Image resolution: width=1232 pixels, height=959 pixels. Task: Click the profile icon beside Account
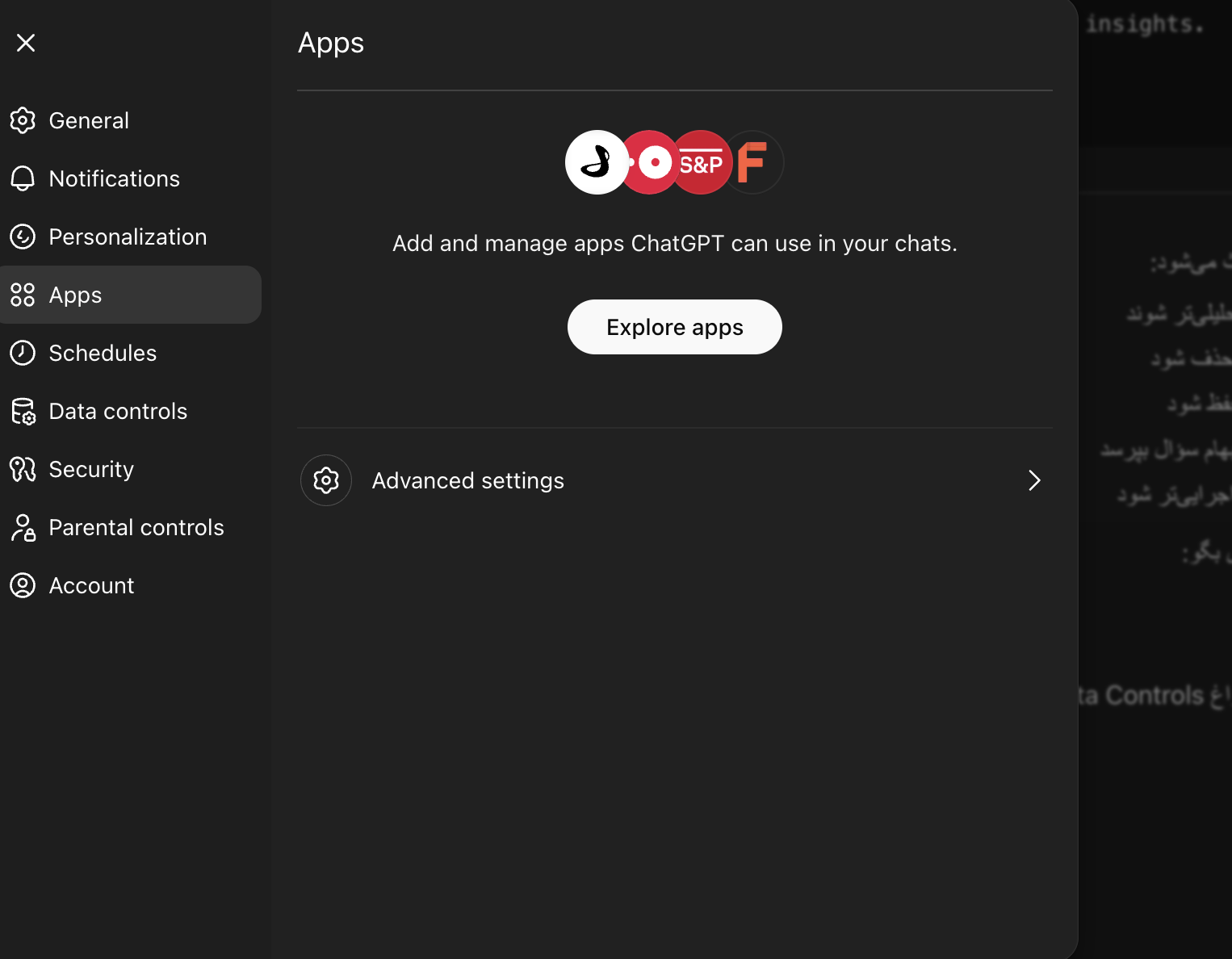coord(23,585)
